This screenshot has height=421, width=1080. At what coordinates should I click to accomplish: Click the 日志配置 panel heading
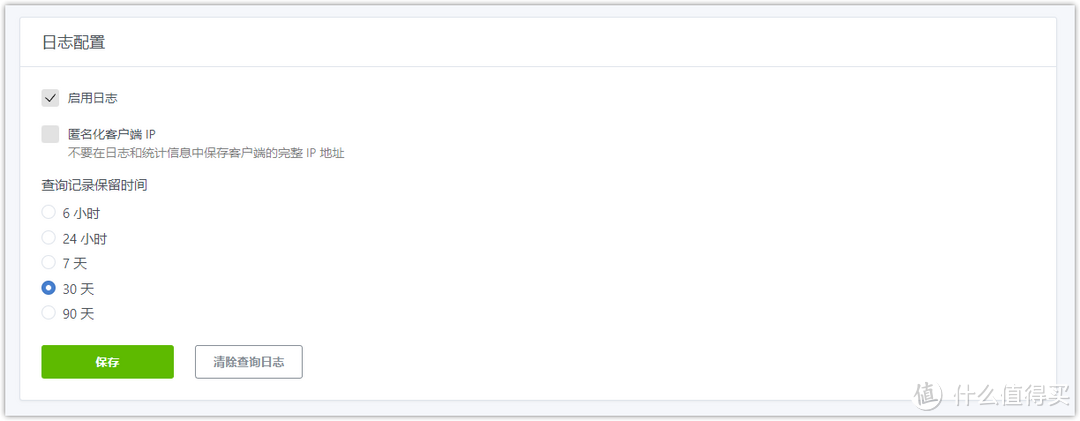73,43
